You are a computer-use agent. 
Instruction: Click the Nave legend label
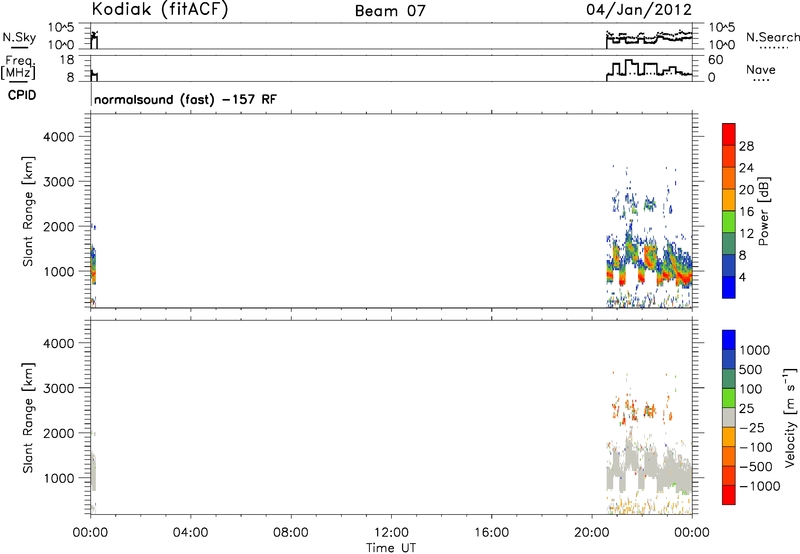coord(761,70)
